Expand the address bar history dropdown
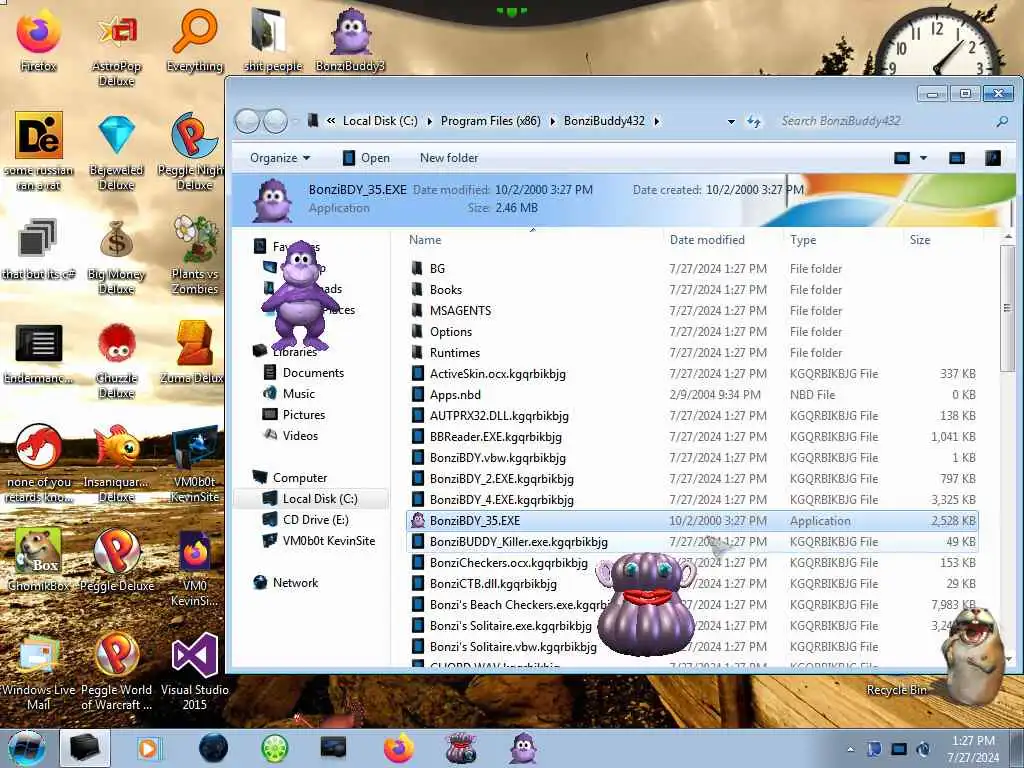Viewport: 1024px width, 768px height. click(731, 121)
